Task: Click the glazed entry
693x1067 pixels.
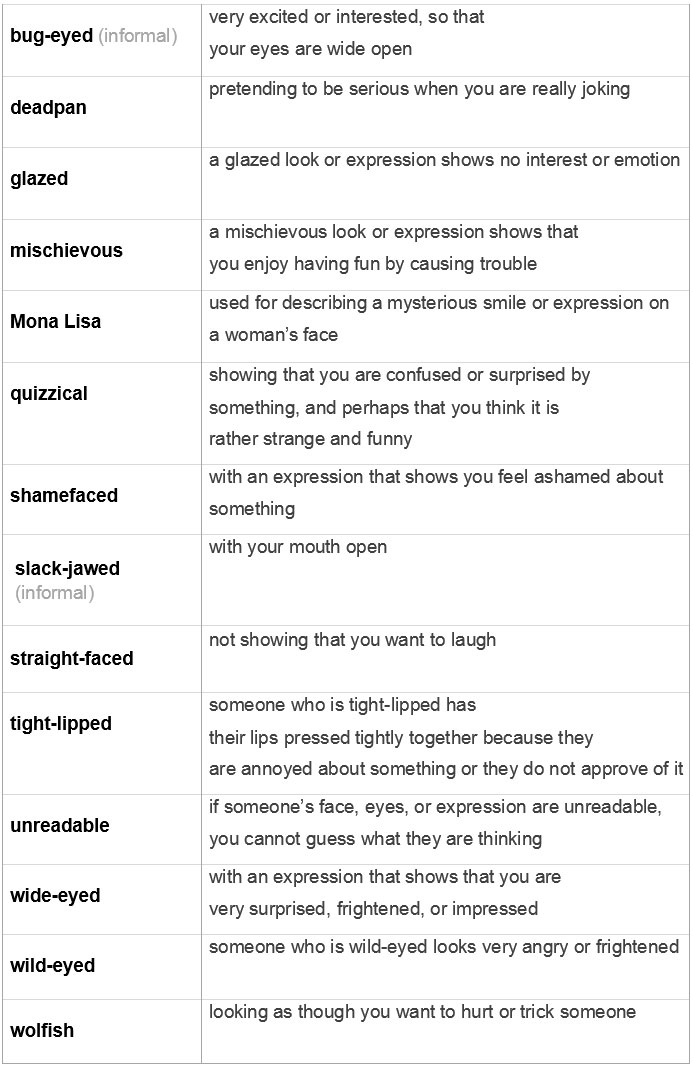Action: click(39, 179)
